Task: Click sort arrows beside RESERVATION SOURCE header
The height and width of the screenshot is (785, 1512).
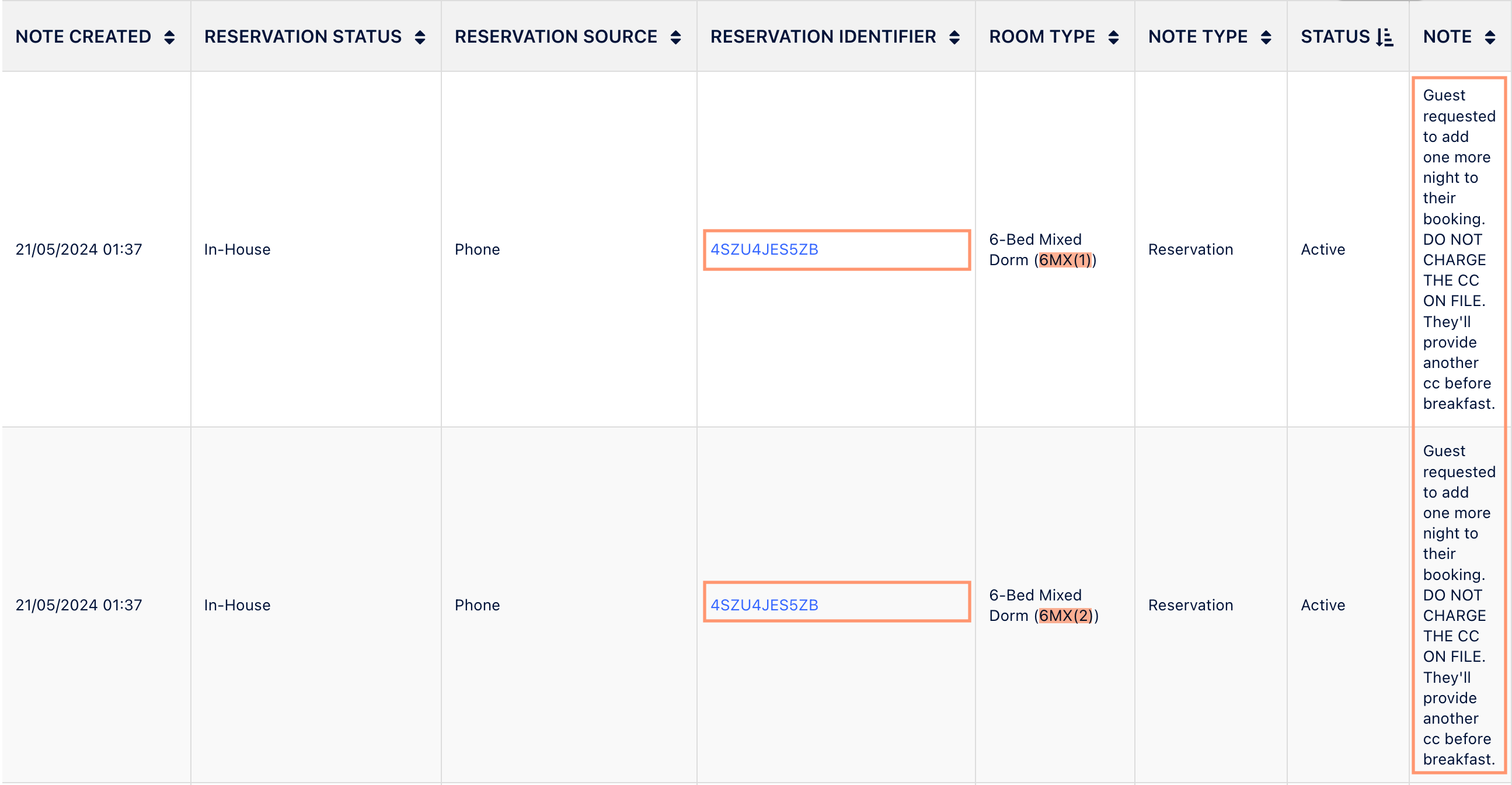Action: pos(675,37)
